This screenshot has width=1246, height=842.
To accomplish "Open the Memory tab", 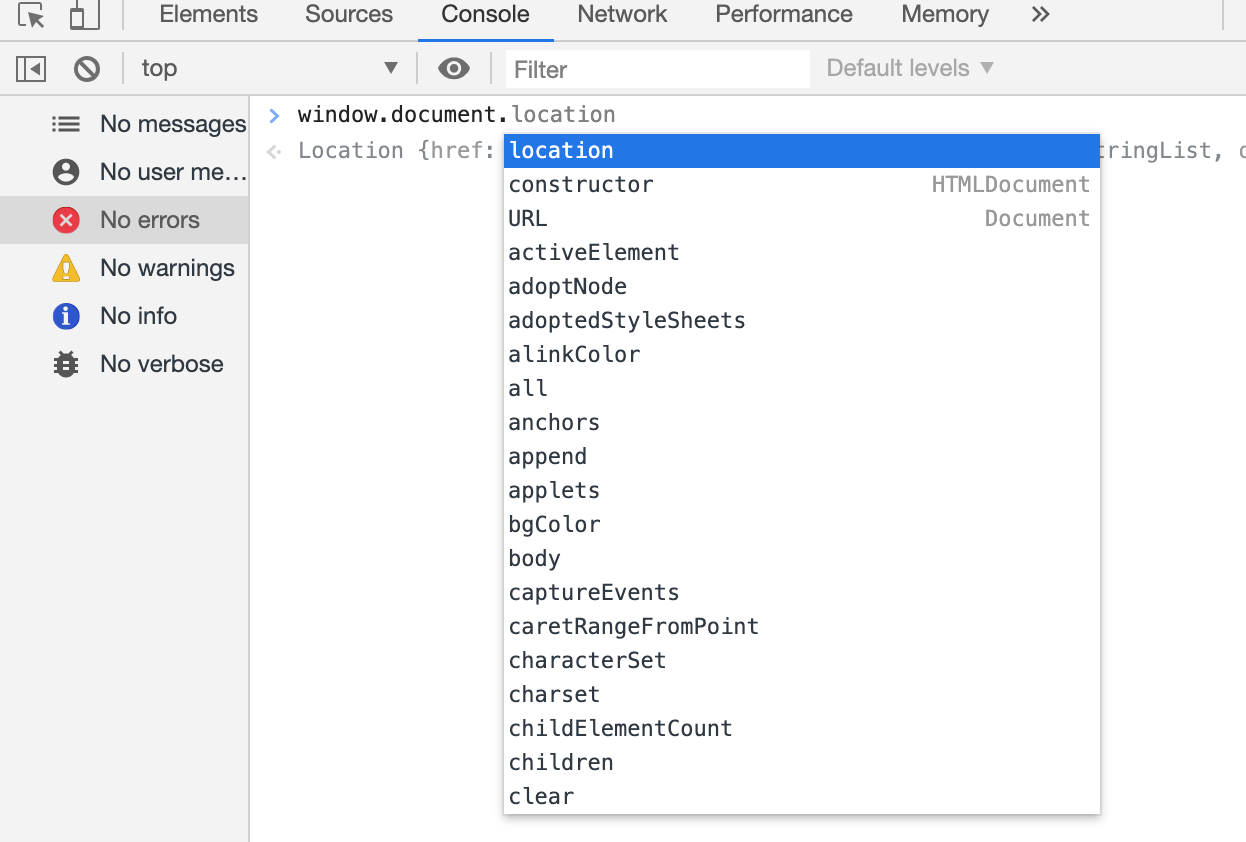I will coord(945,15).
